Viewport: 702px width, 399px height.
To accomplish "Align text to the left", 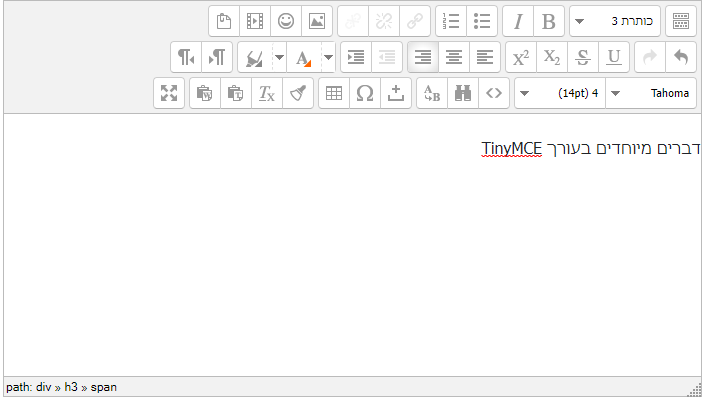I will tap(484, 57).
